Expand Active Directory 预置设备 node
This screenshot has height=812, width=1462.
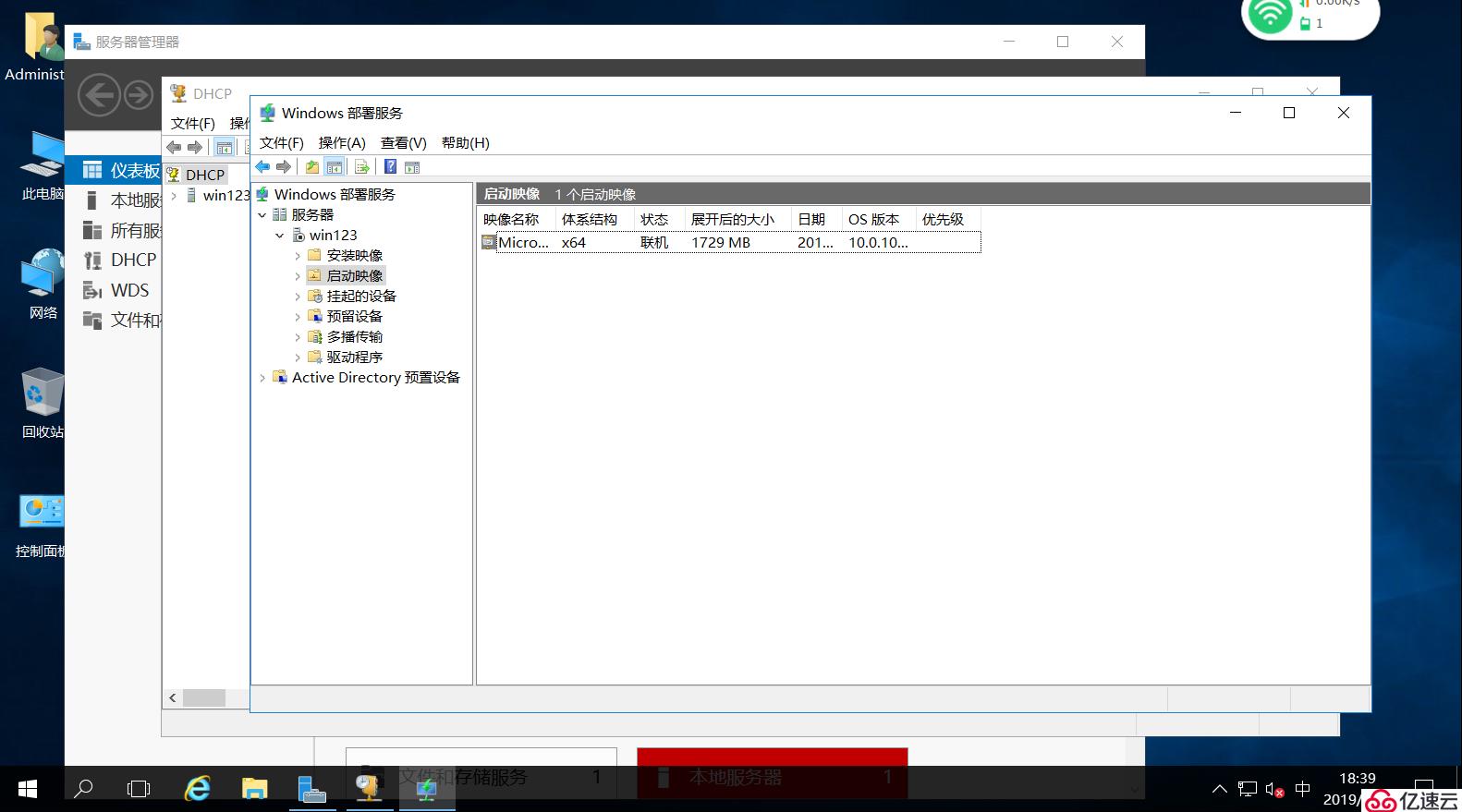[x=262, y=378]
